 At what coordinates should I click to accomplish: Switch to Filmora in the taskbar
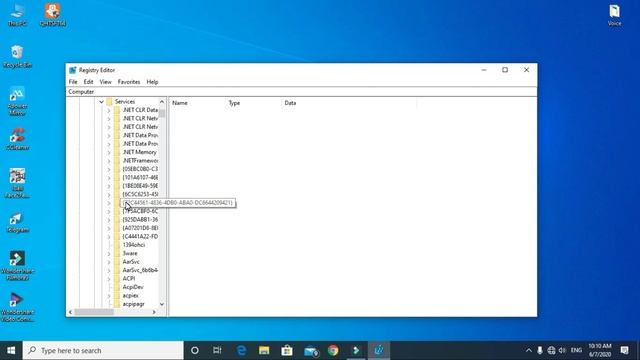(x=356, y=351)
